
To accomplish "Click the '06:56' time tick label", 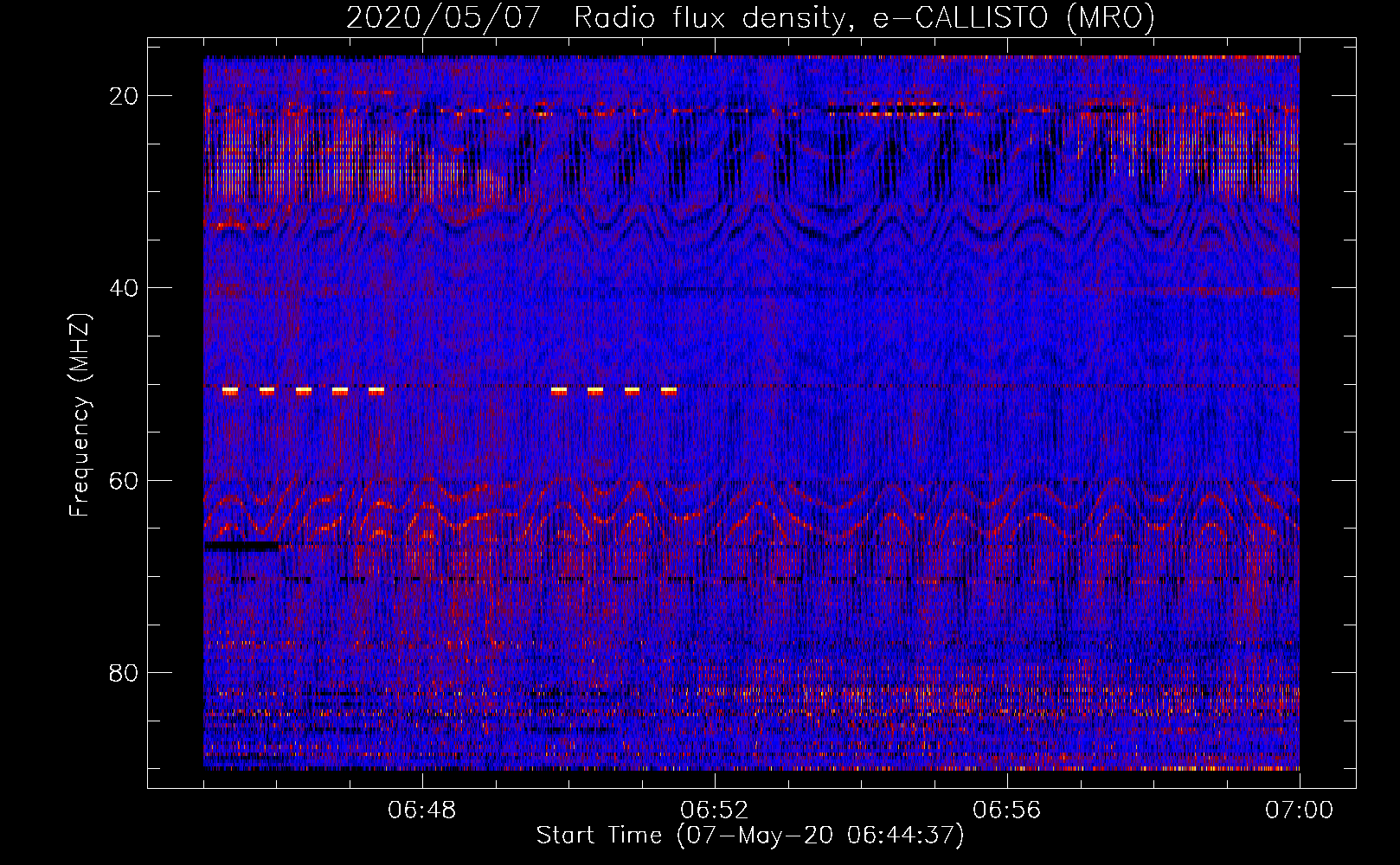I will pos(1007,811).
